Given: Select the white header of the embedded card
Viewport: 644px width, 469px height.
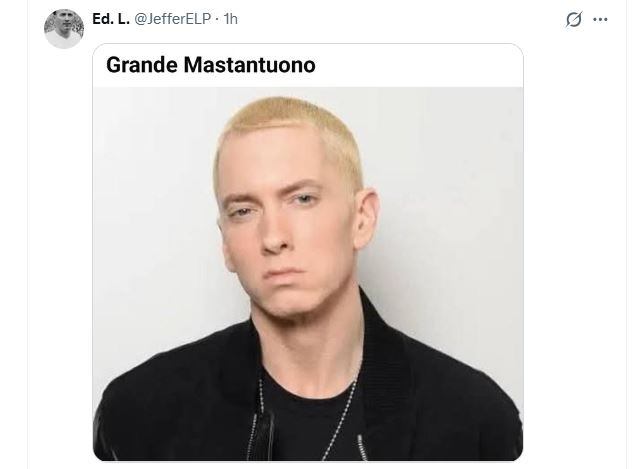Looking at the screenshot, I should point(308,65).
